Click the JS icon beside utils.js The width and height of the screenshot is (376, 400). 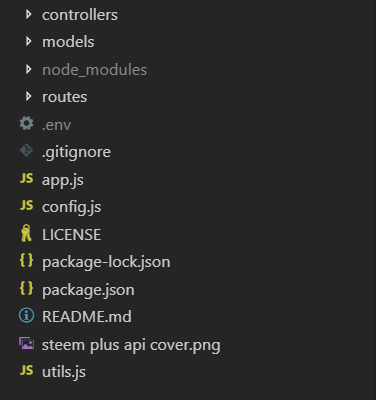tap(27, 370)
